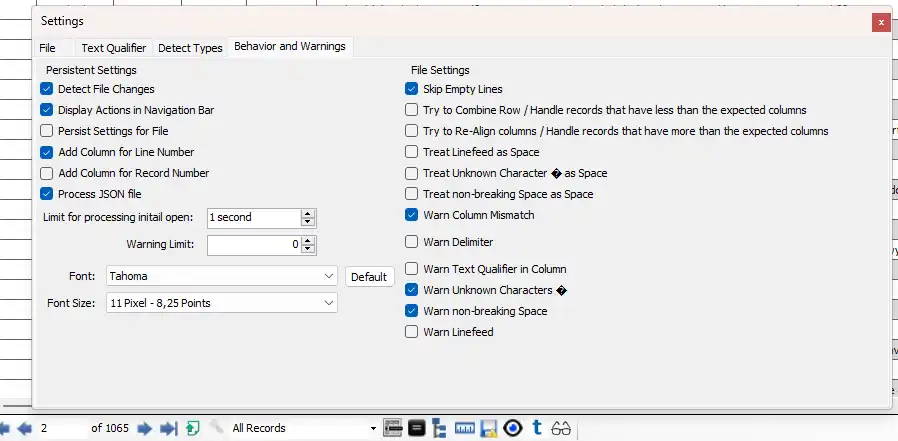Go to the next record arrow
The height and width of the screenshot is (441, 898).
[144, 428]
